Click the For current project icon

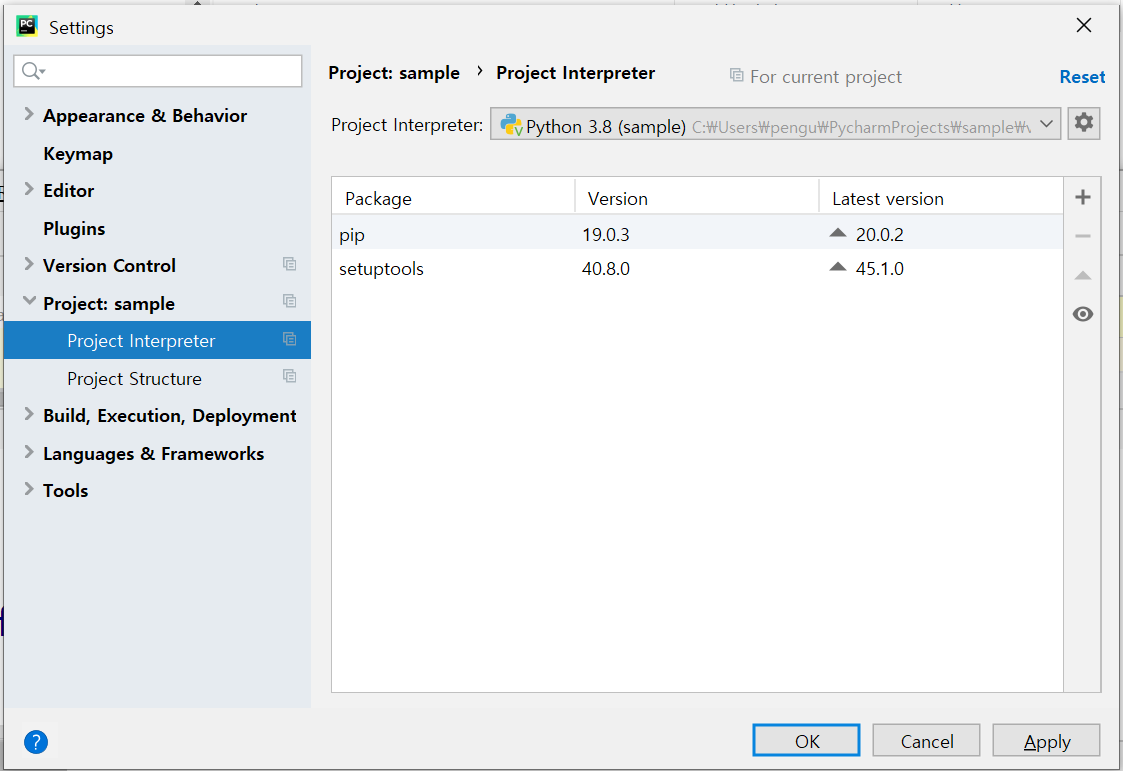point(736,75)
